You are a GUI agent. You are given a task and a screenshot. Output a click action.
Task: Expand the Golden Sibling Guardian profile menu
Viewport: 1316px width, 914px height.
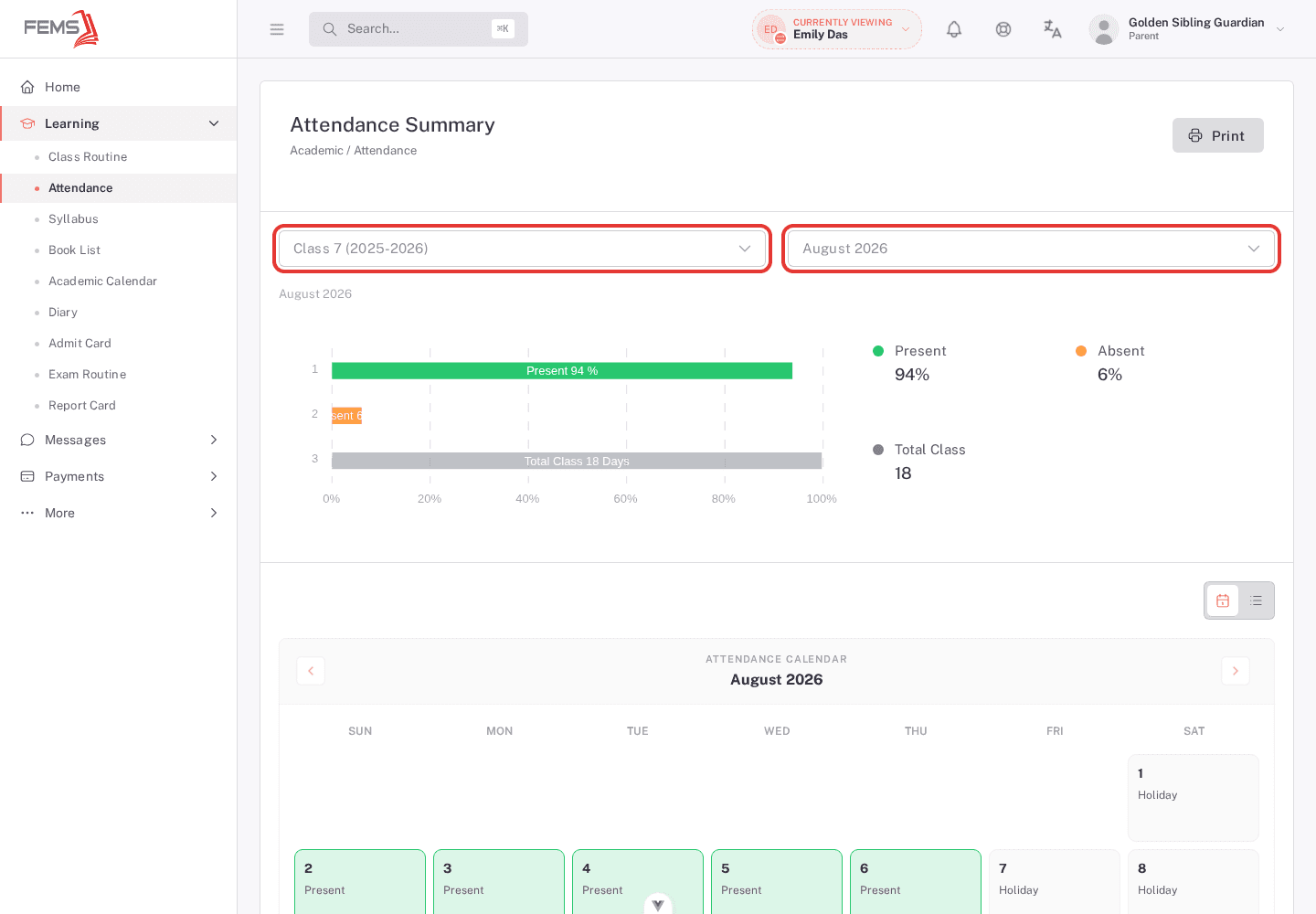(1188, 29)
